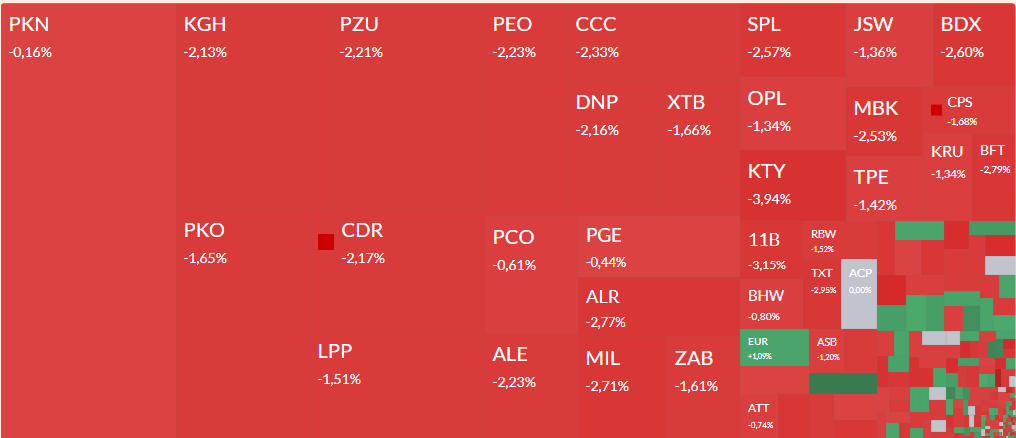
Task: Click the PKO tile at -1,65%
Action: (243, 325)
